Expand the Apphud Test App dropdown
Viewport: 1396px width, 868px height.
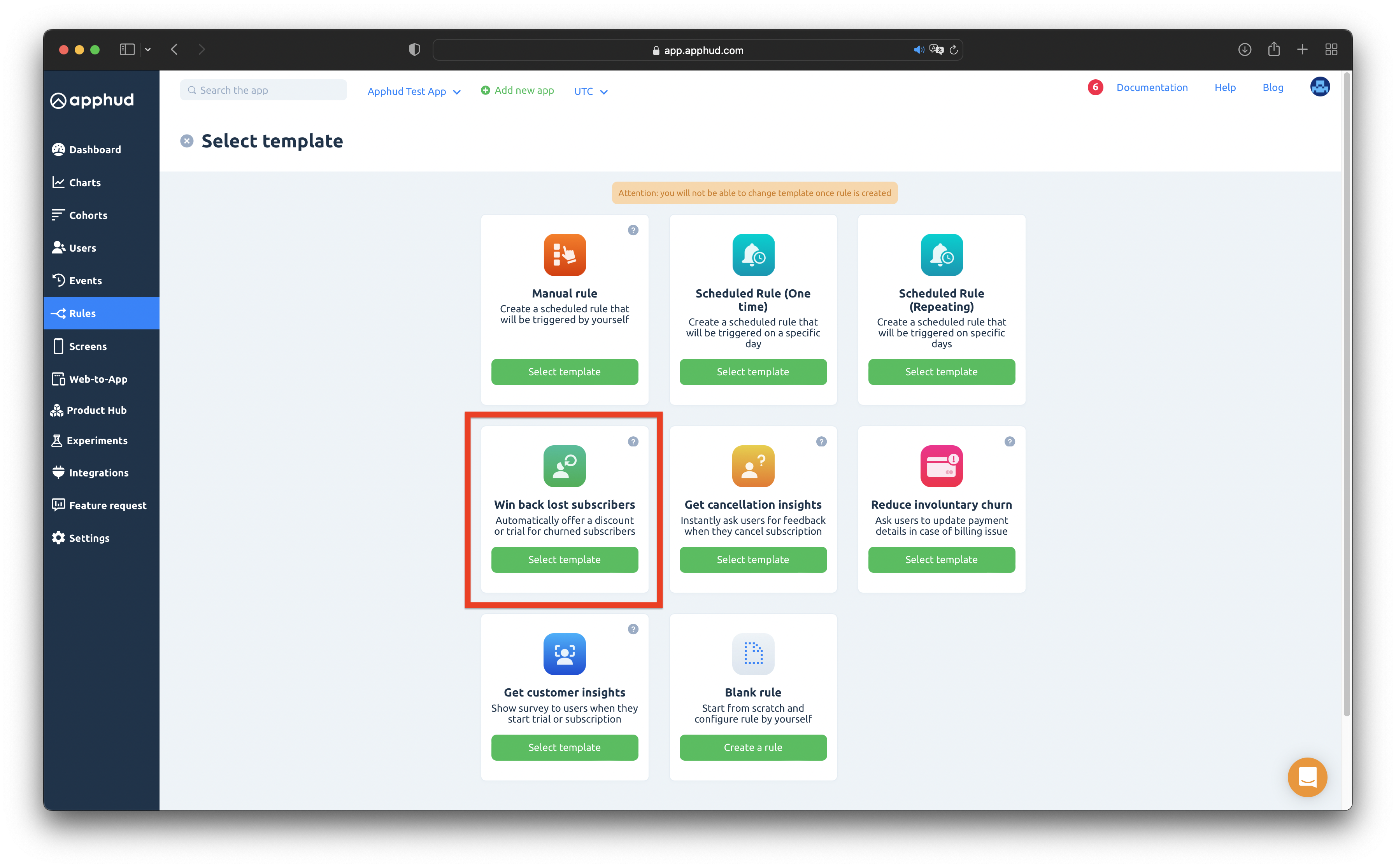click(414, 91)
